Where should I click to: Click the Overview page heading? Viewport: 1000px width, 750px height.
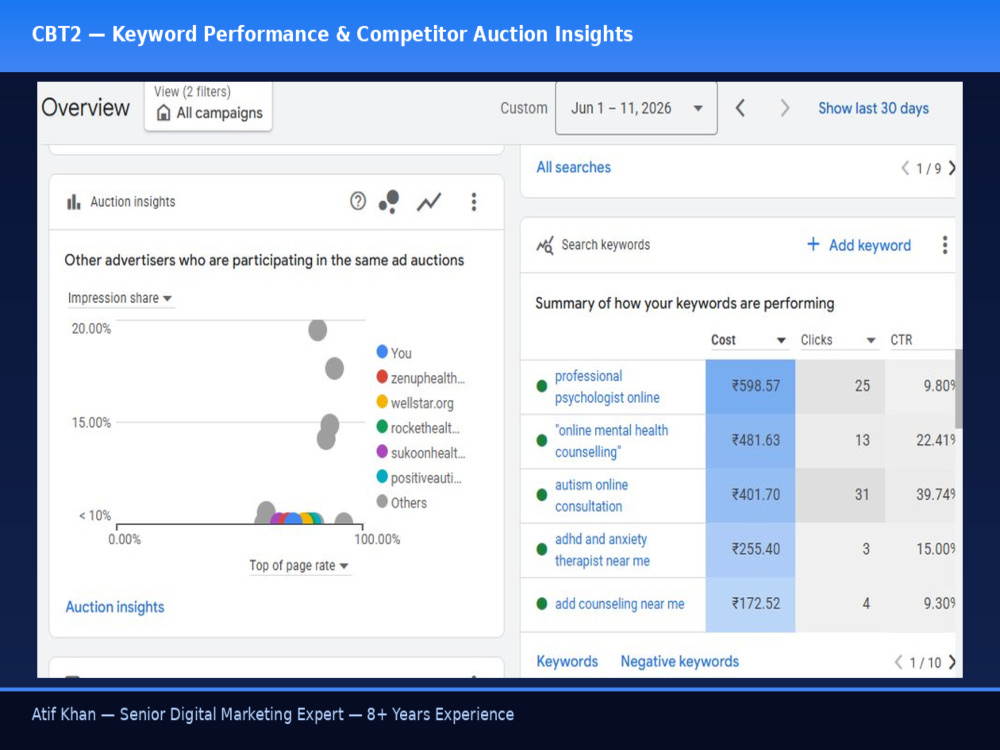tap(85, 108)
